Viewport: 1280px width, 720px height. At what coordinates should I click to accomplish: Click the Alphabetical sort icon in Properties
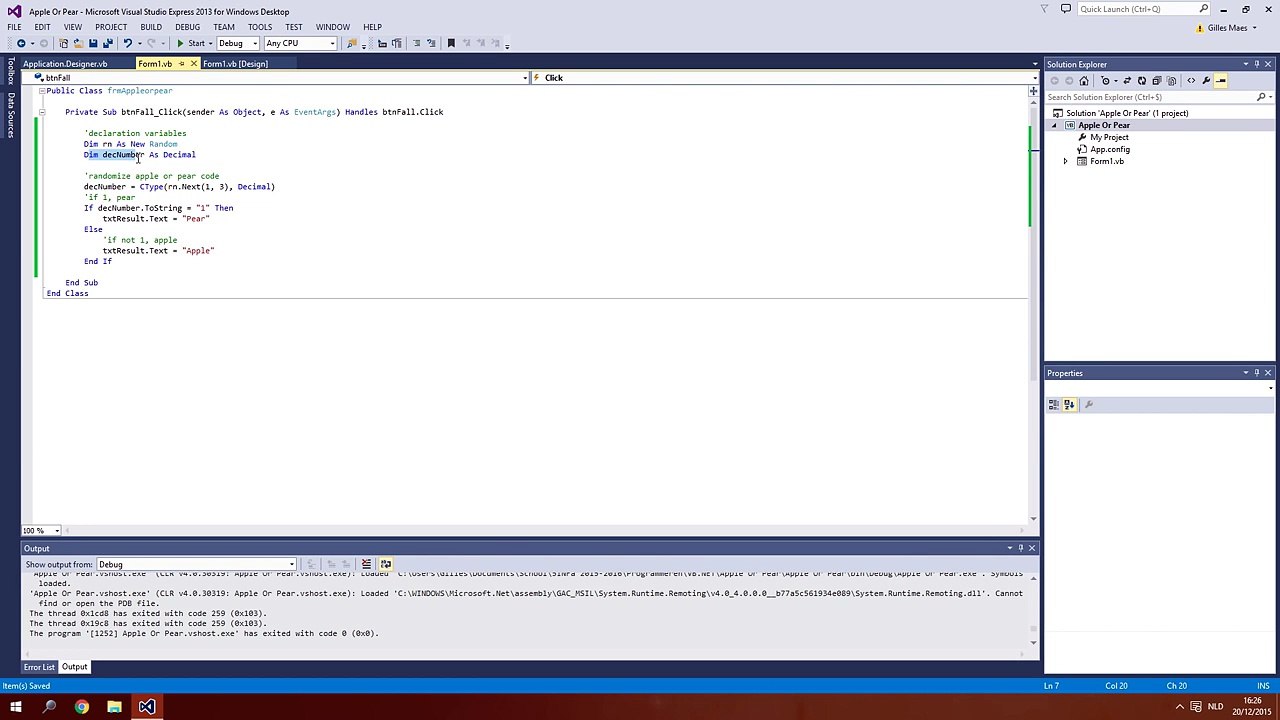1069,405
